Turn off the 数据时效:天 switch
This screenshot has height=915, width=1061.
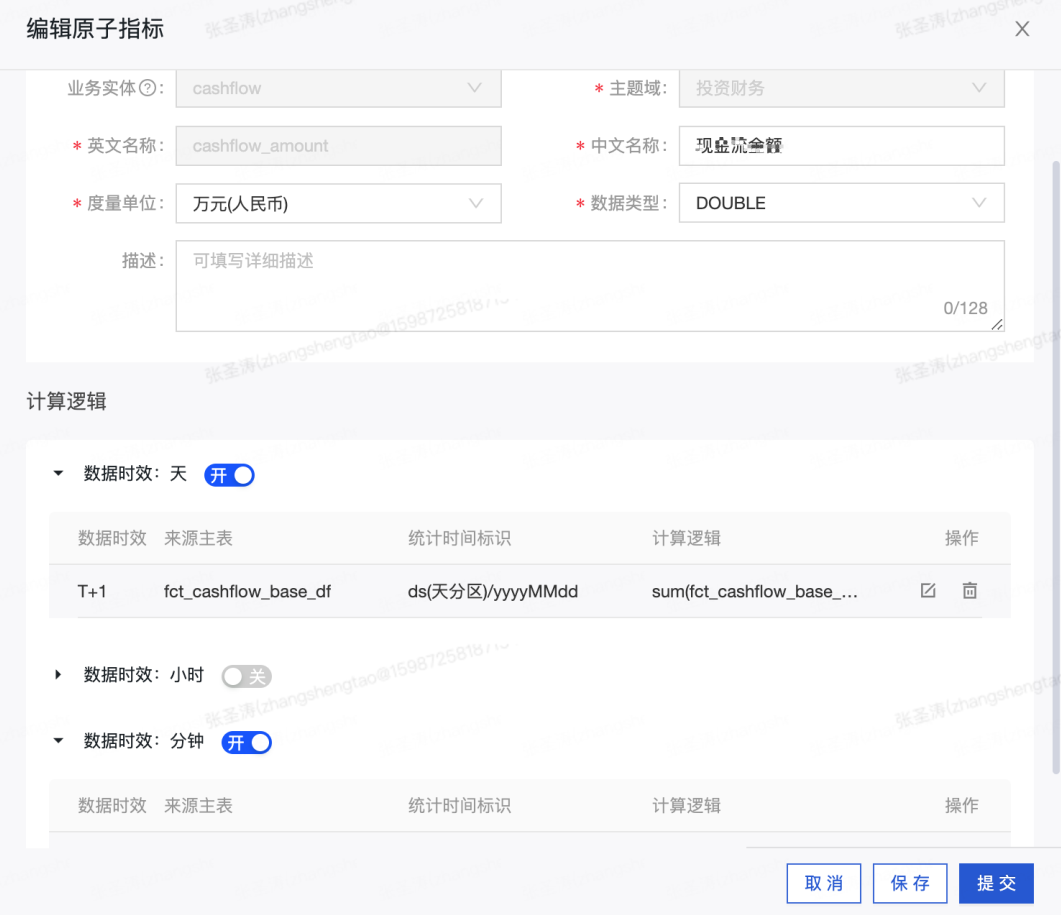pyautogui.click(x=229, y=475)
